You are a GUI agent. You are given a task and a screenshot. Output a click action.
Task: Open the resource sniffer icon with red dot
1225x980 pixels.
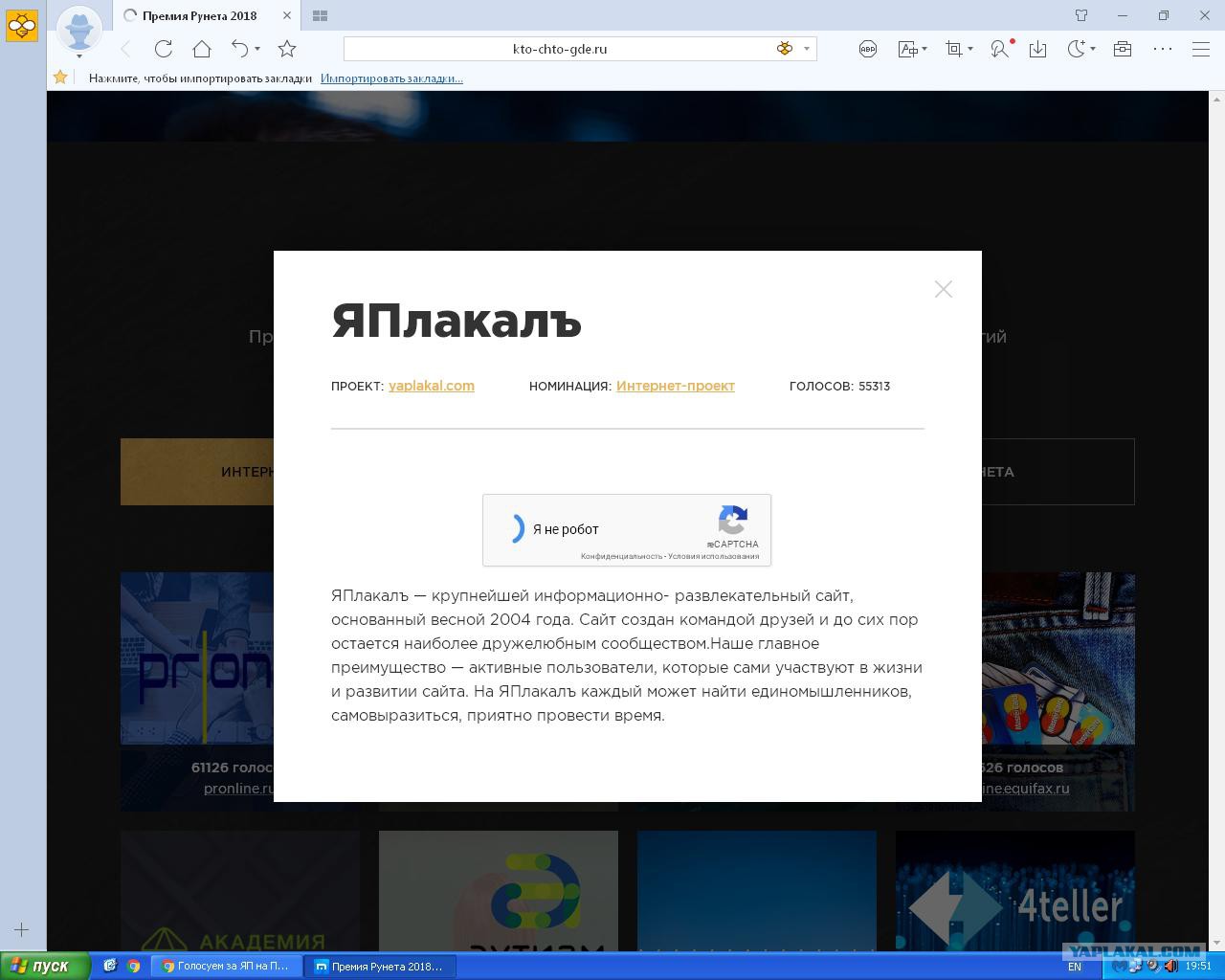tap(1000, 49)
